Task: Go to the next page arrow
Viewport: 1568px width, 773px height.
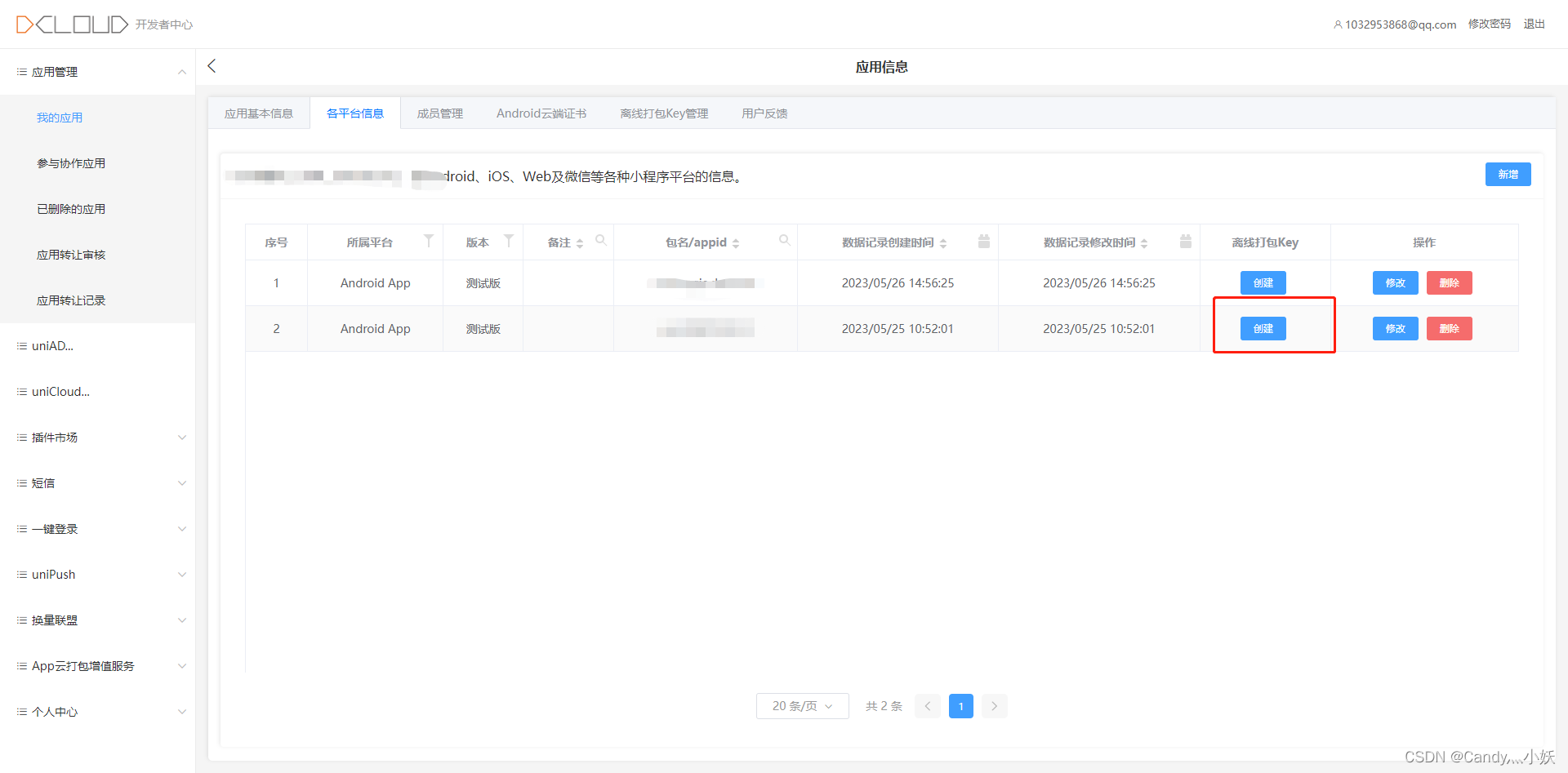Action: point(994,706)
